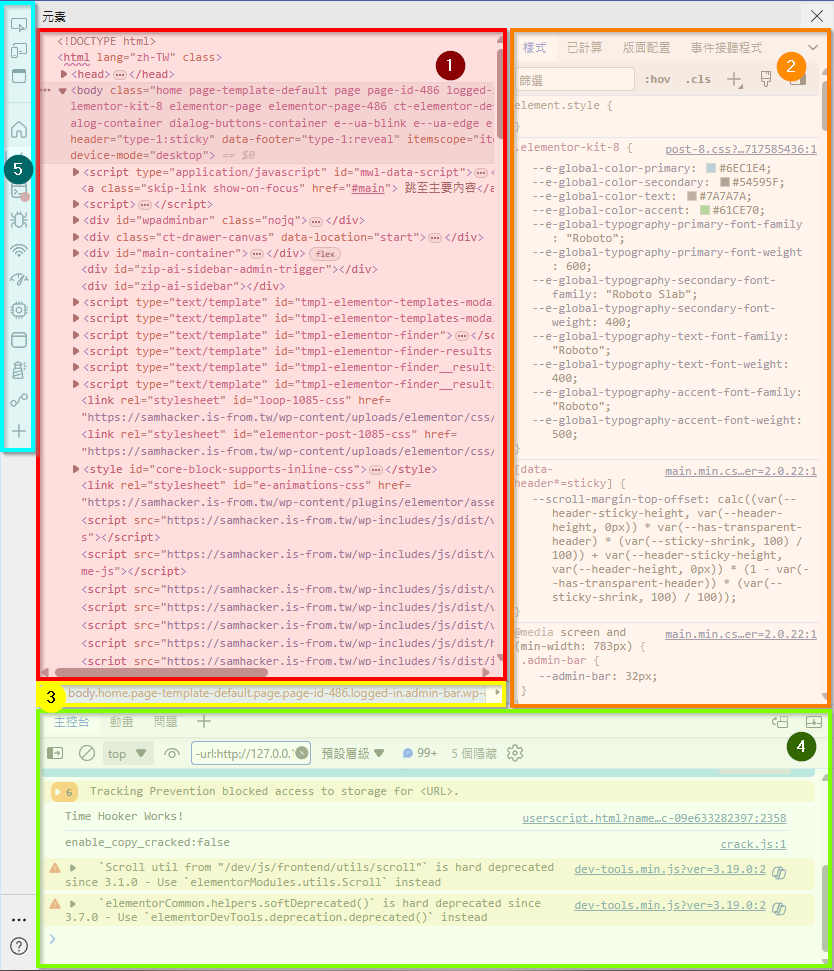Screen dimensions: 834x971
Task: Open color picker for #61CE70 swatch
Action: [x=705, y=211]
